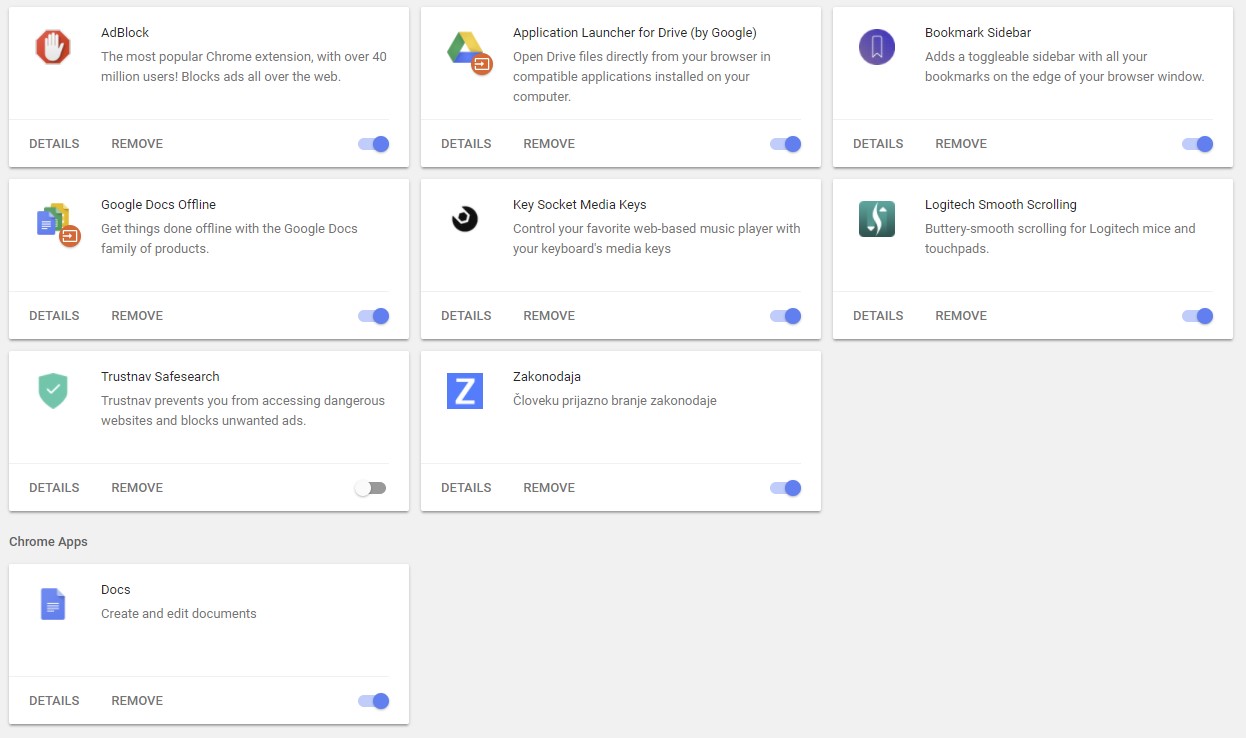View Details for Trustnav Safesearch
This screenshot has width=1246, height=738.
[54, 488]
